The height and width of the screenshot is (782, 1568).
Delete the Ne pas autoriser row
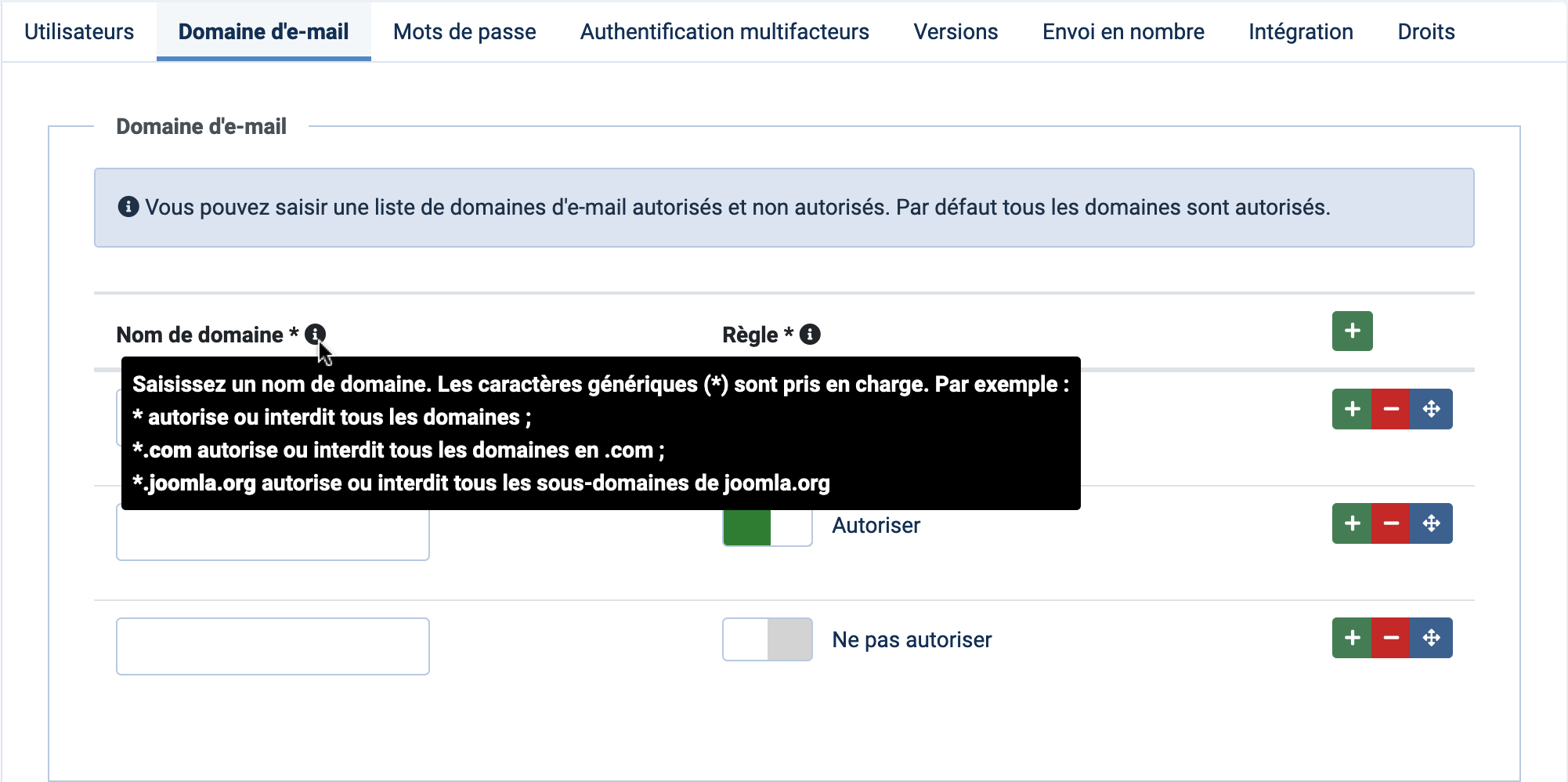click(x=1391, y=638)
